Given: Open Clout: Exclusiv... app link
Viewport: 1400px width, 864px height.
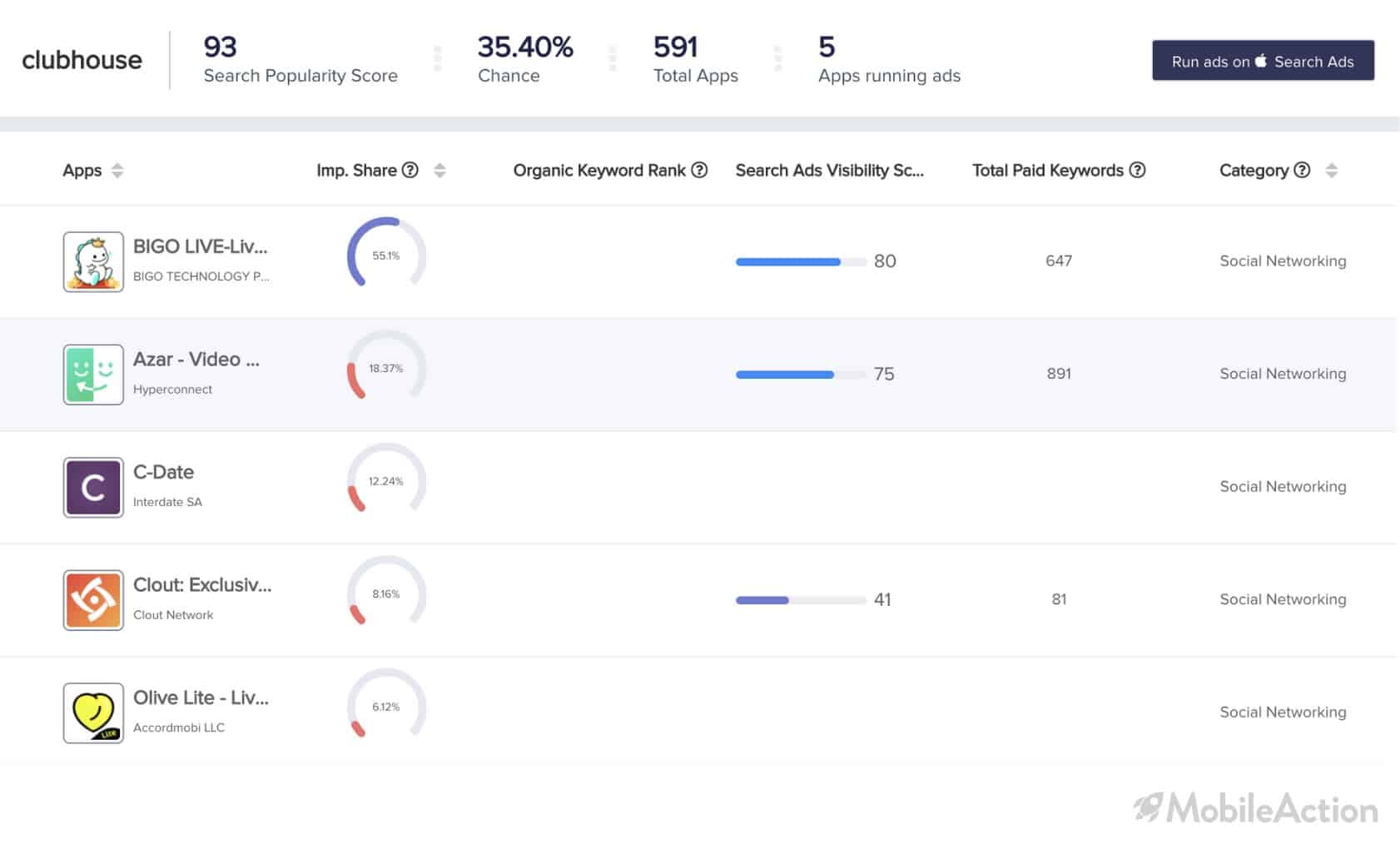Looking at the screenshot, I should (202, 585).
